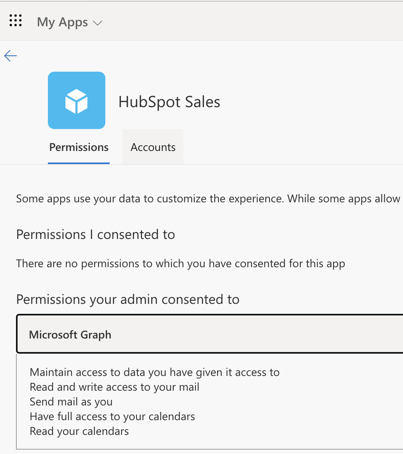Select the Permissions tab
403x454 pixels.
click(x=79, y=147)
